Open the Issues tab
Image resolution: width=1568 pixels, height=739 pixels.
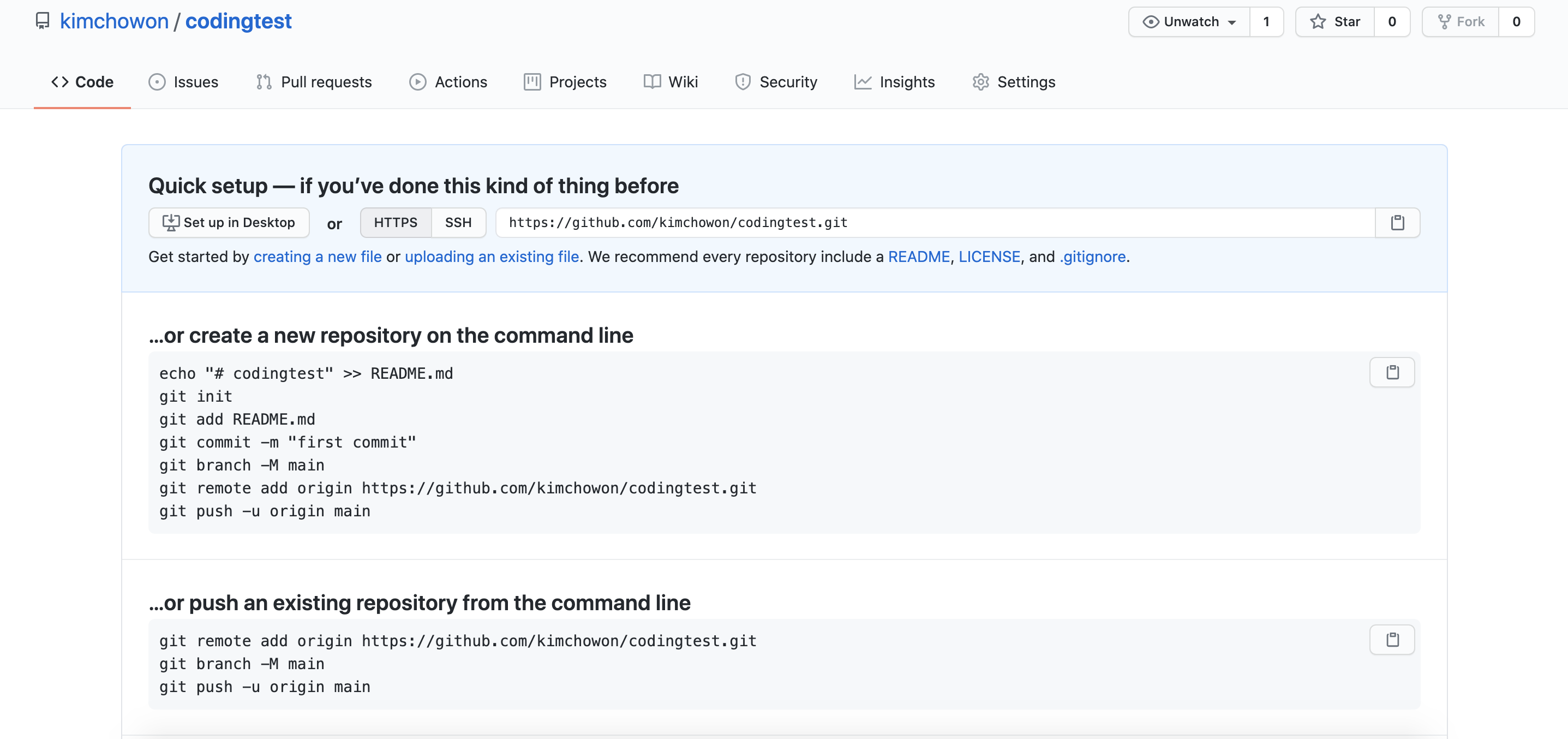tap(183, 81)
